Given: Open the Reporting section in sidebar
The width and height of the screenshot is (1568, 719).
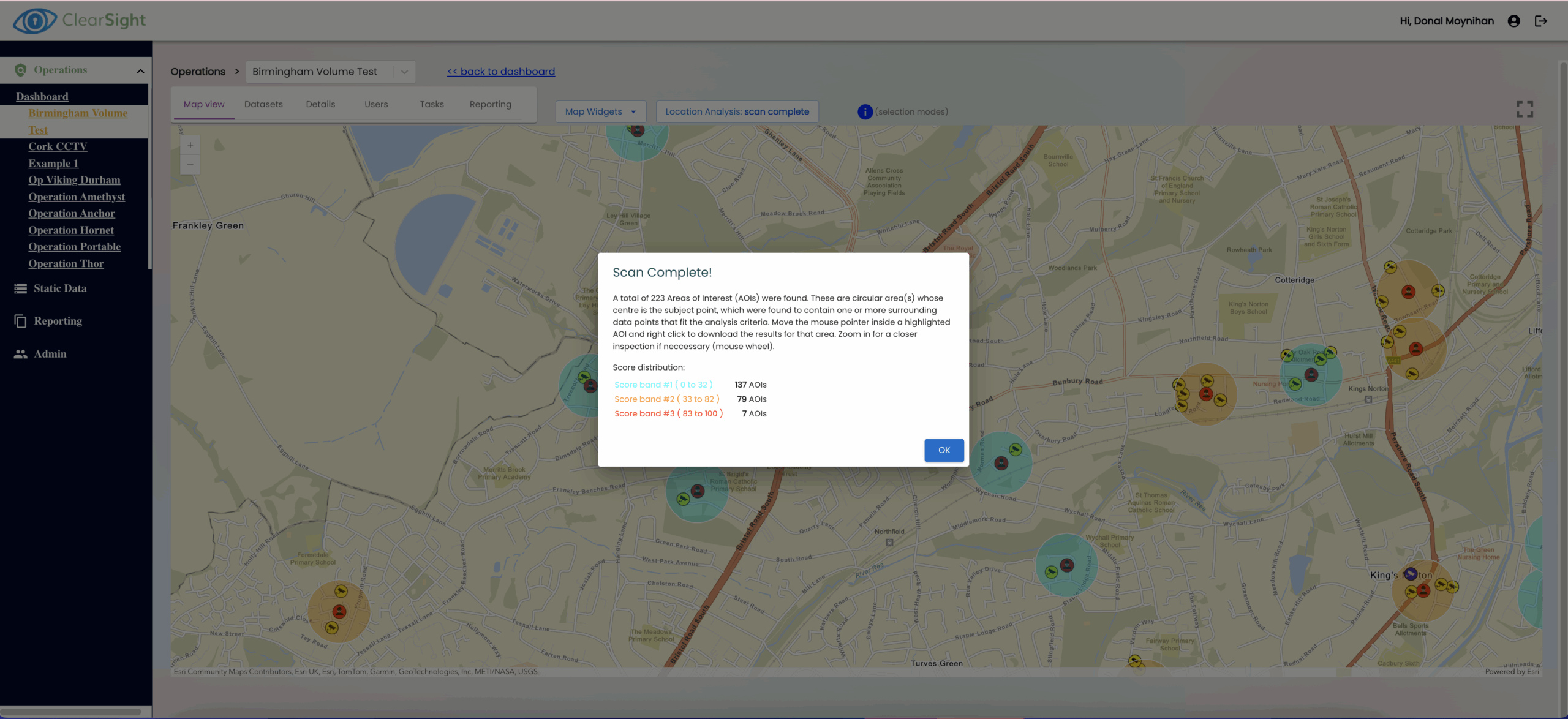Looking at the screenshot, I should point(58,321).
